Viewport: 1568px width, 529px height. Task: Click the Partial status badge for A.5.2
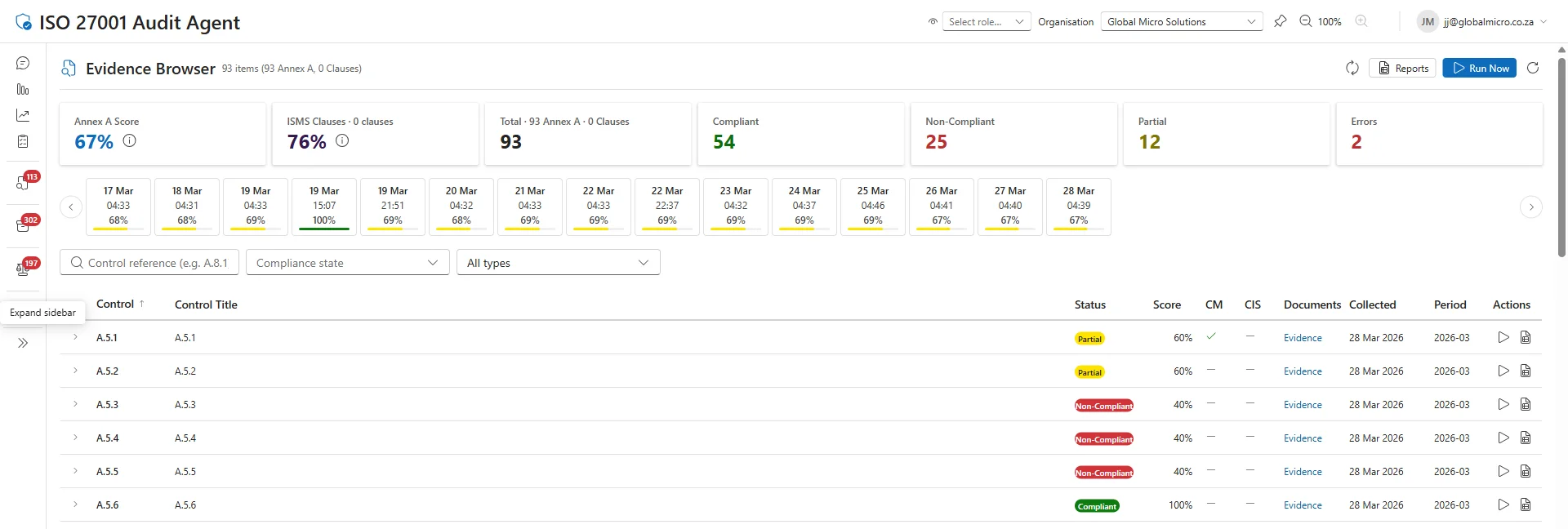(1089, 372)
